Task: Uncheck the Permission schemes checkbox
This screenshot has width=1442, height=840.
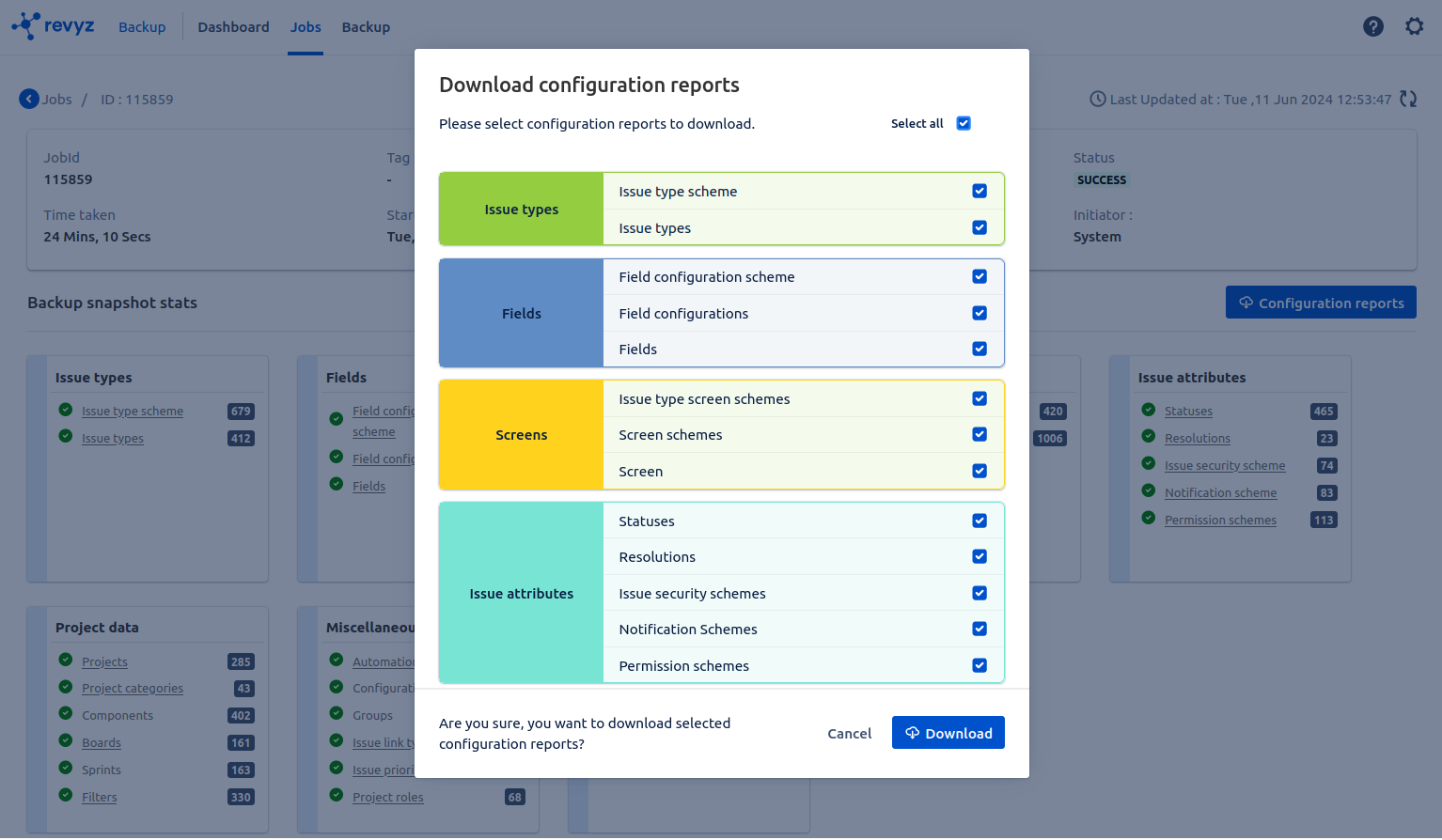Action: pyautogui.click(x=979, y=665)
